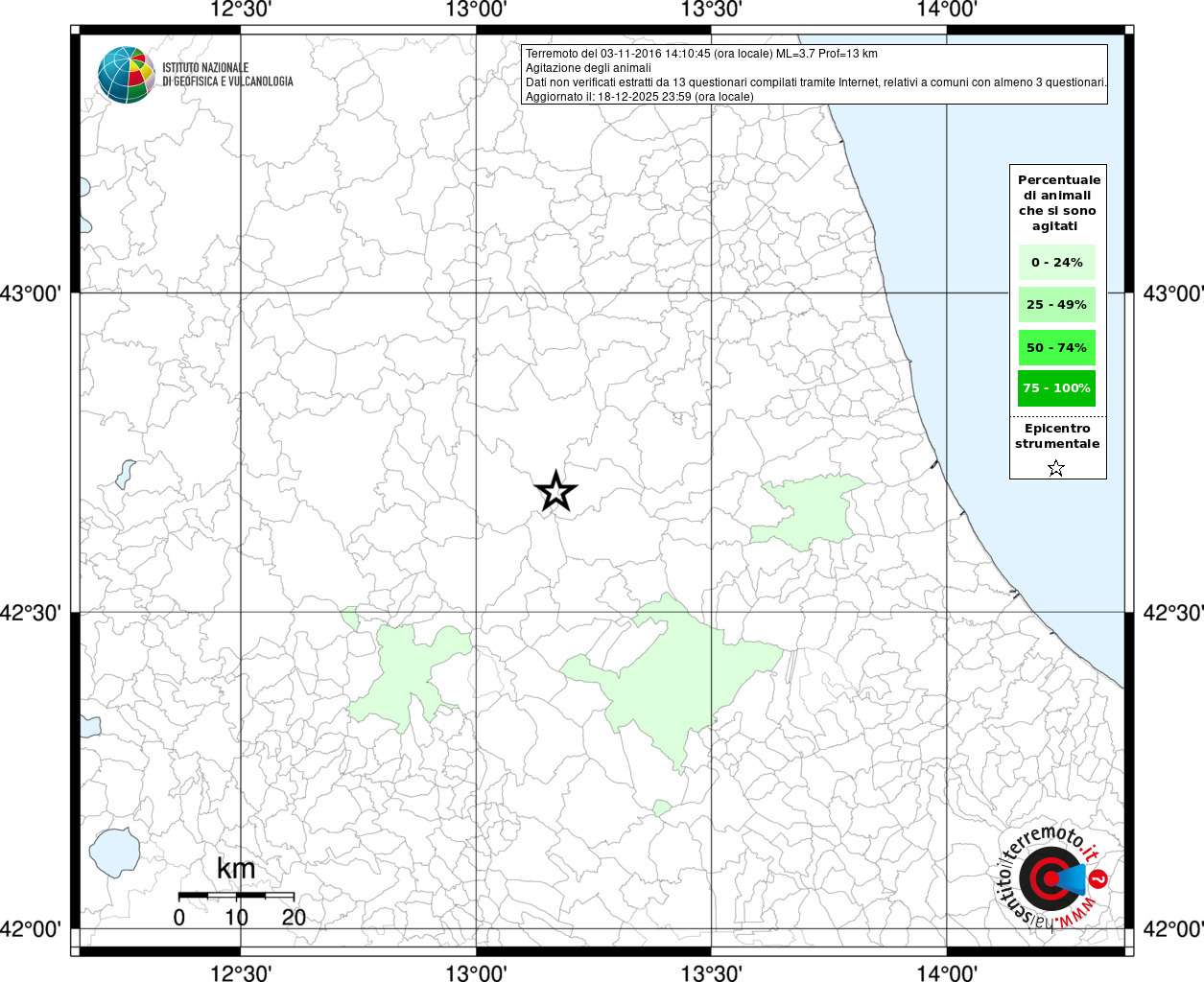Select the 50 - 74% legend swatch
The width and height of the screenshot is (1204, 982).
click(1056, 347)
